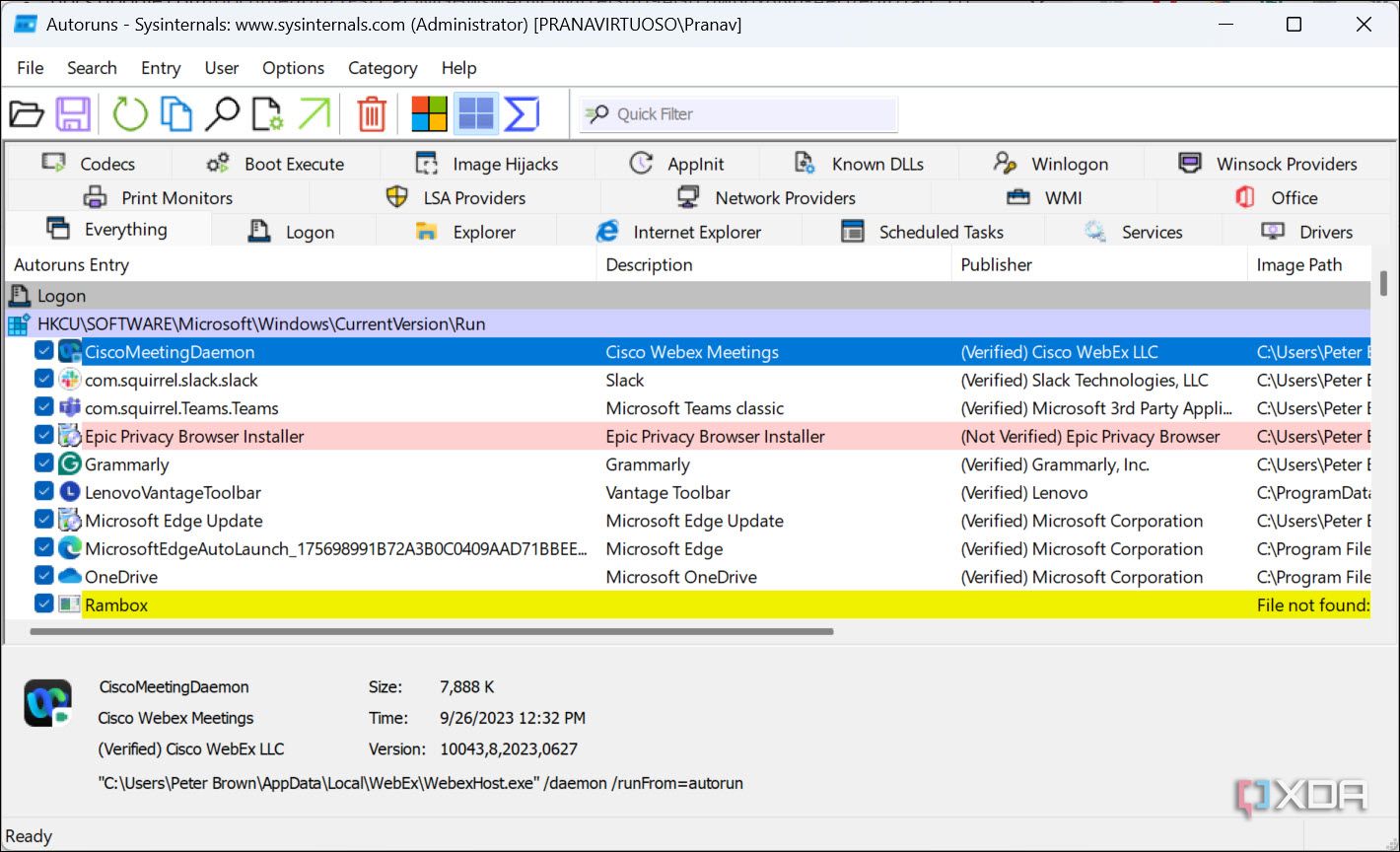Image resolution: width=1400 pixels, height=852 pixels.
Task: Open the Category menu
Action: click(382, 68)
